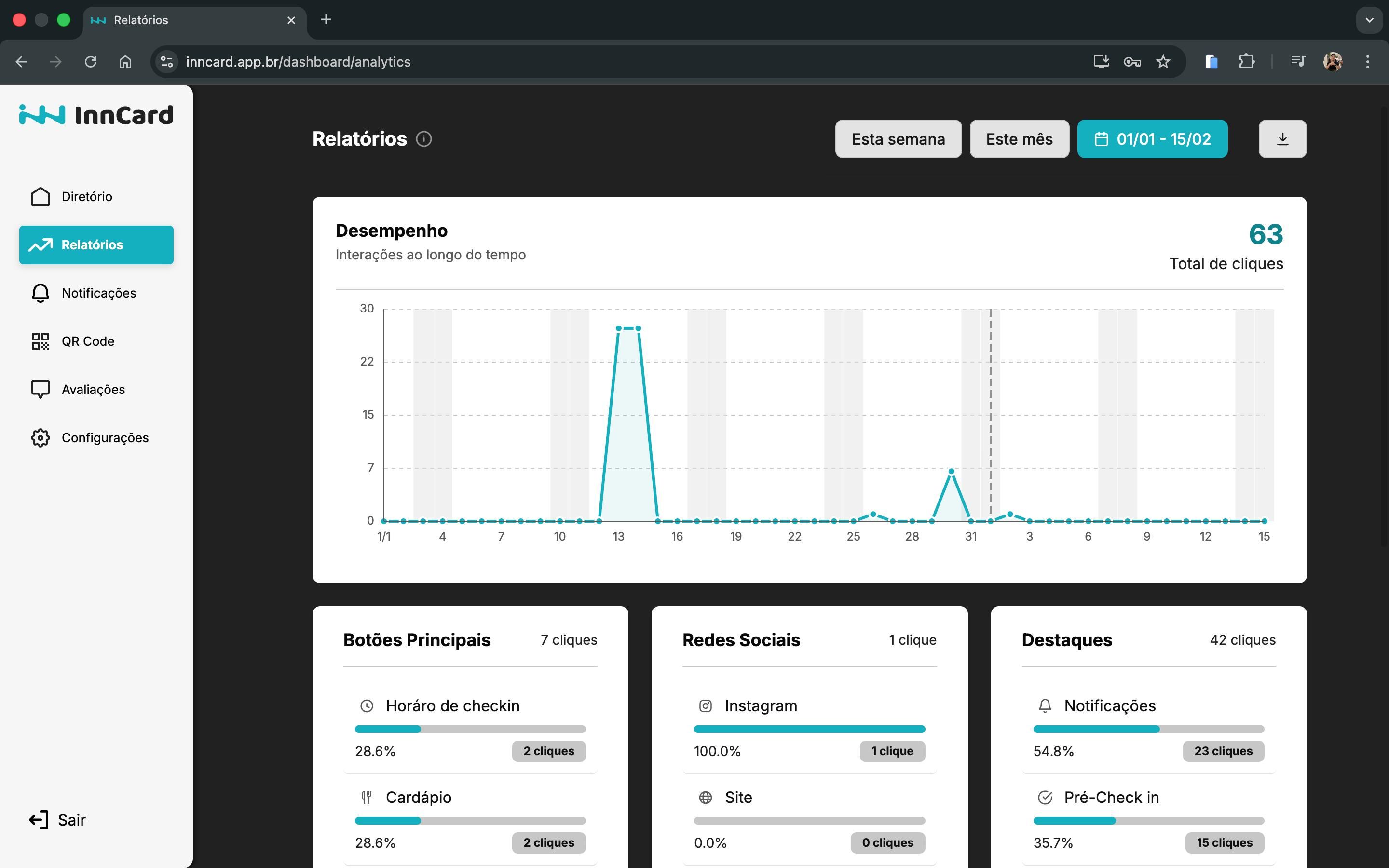This screenshot has width=1389, height=868.
Task: Click the Sair logout icon
Action: (x=38, y=820)
